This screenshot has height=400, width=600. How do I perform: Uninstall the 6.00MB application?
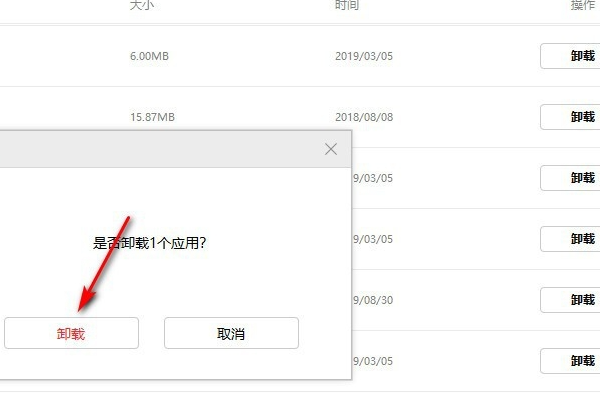point(570,56)
